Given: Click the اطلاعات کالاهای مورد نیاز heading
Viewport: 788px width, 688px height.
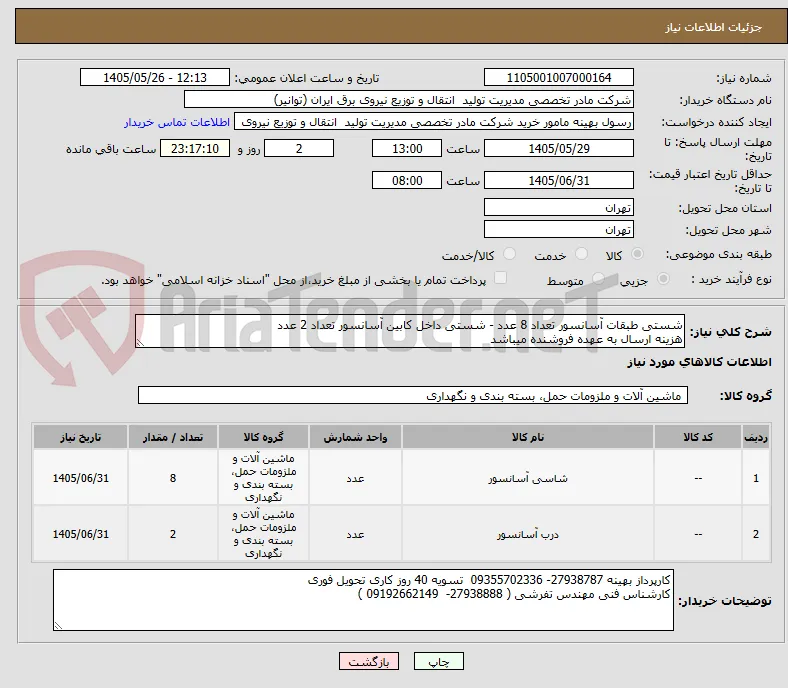Looking at the screenshot, I should point(699,362).
